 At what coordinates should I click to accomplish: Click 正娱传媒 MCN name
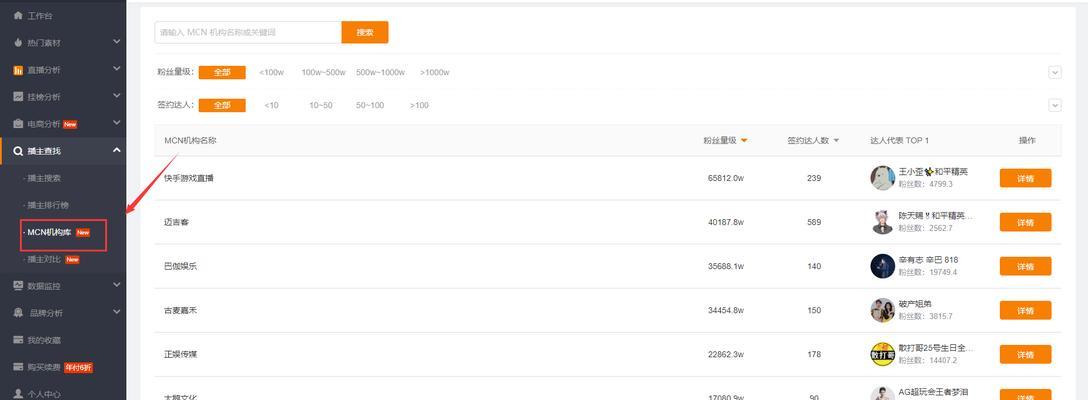[180, 354]
